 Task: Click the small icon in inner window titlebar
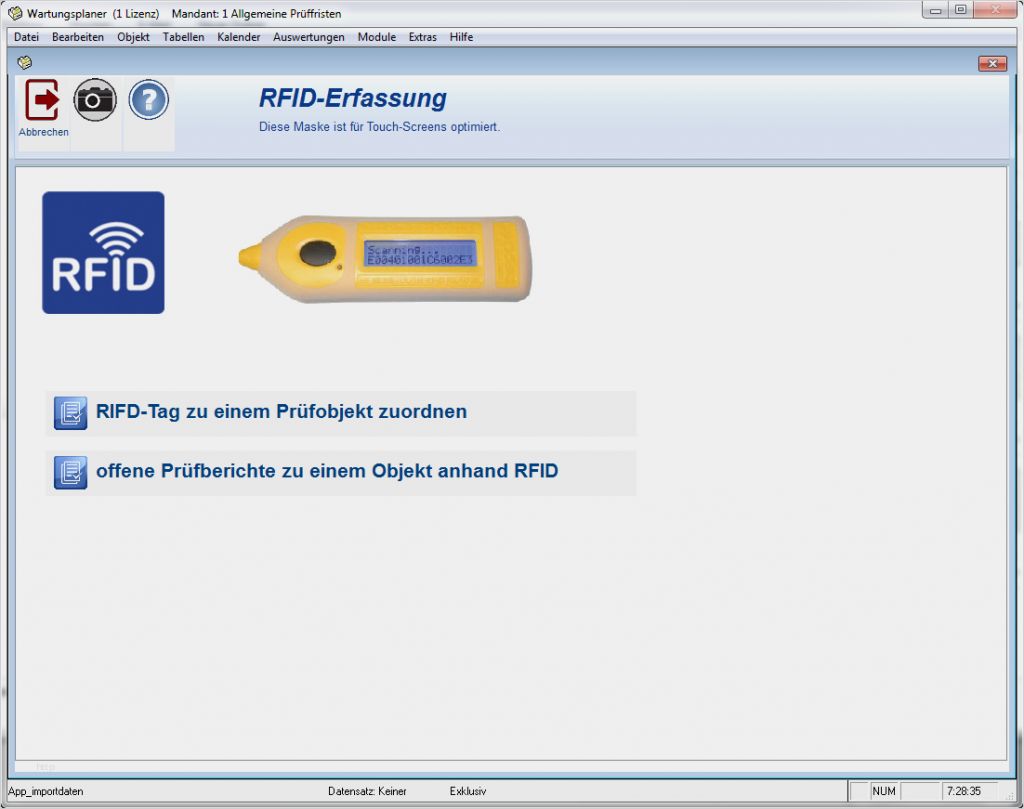tap(25, 63)
